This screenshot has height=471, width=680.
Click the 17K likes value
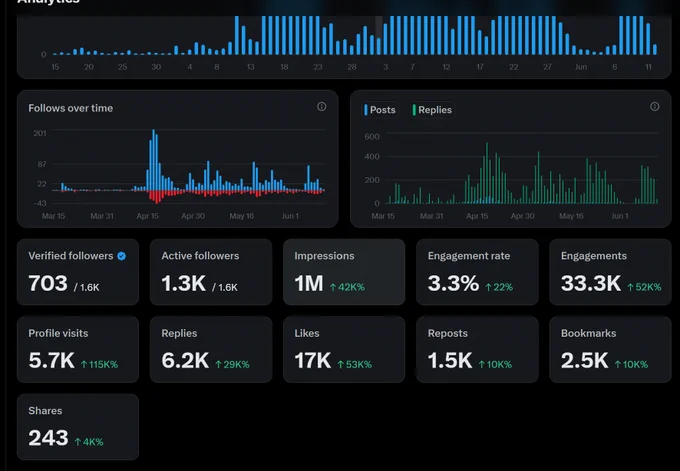coord(313,361)
